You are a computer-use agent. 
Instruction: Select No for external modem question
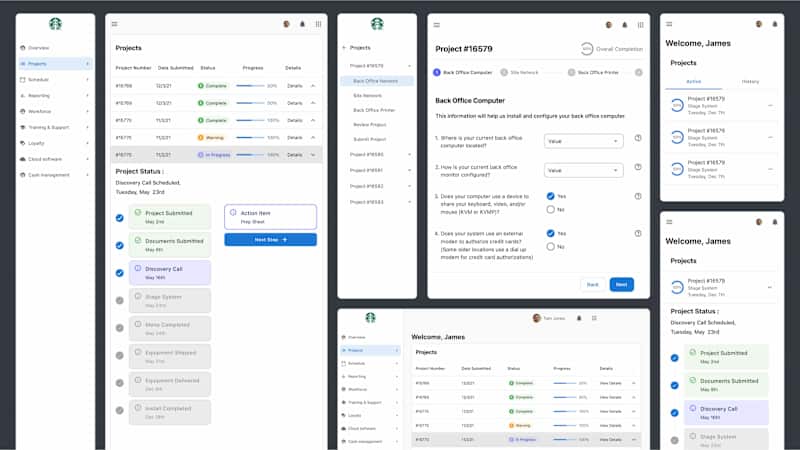[x=551, y=246]
